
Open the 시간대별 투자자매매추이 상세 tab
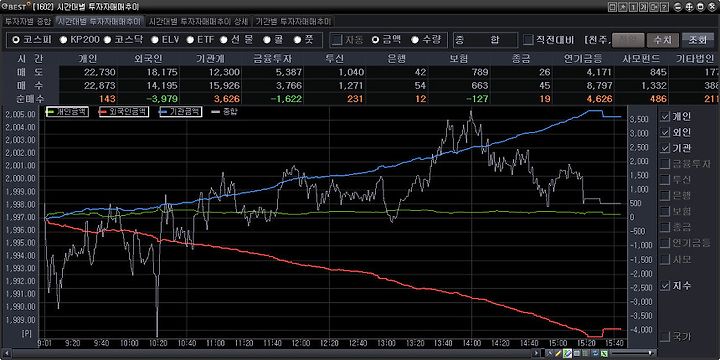(x=199, y=21)
